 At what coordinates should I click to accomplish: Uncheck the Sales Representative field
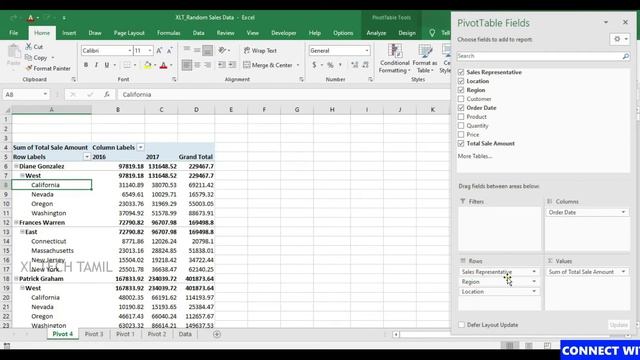click(x=461, y=72)
